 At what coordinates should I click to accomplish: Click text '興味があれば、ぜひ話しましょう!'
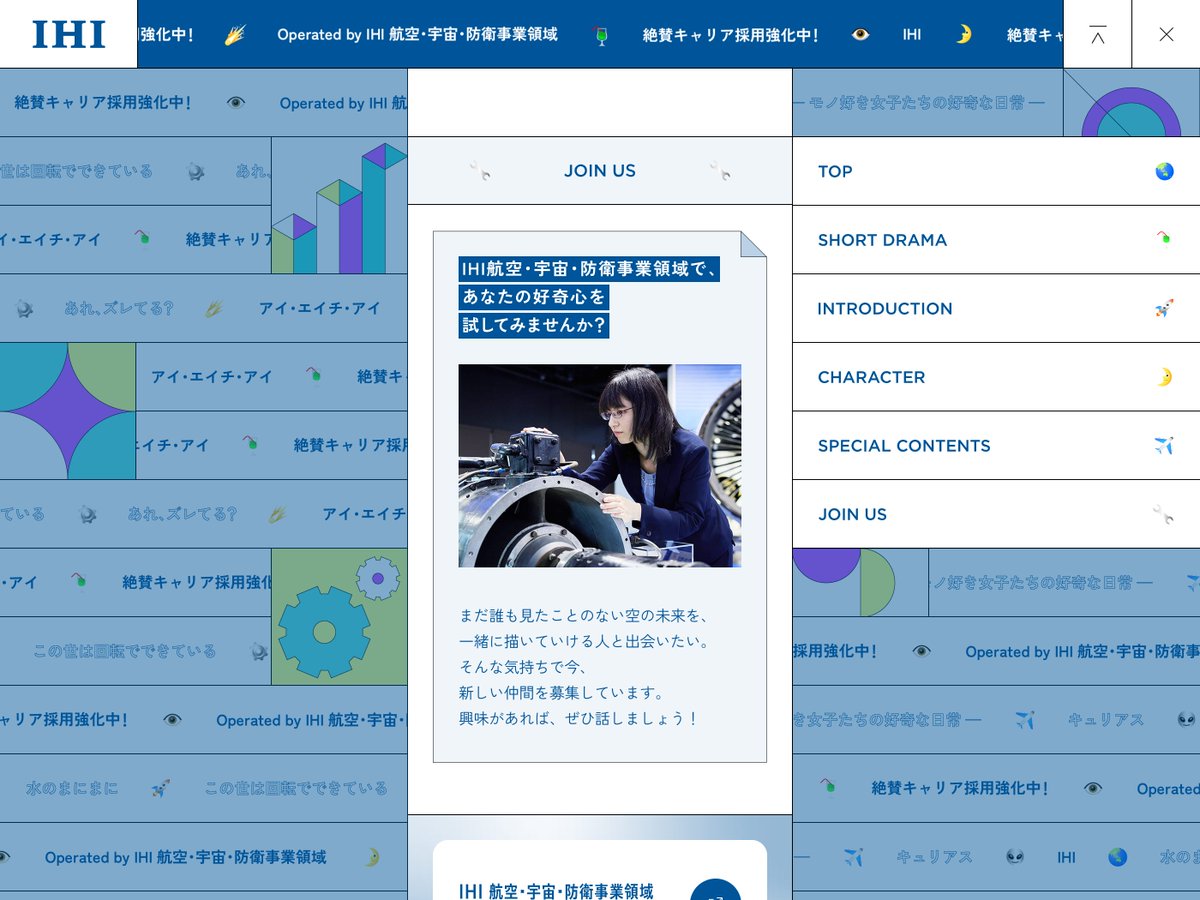(x=578, y=719)
